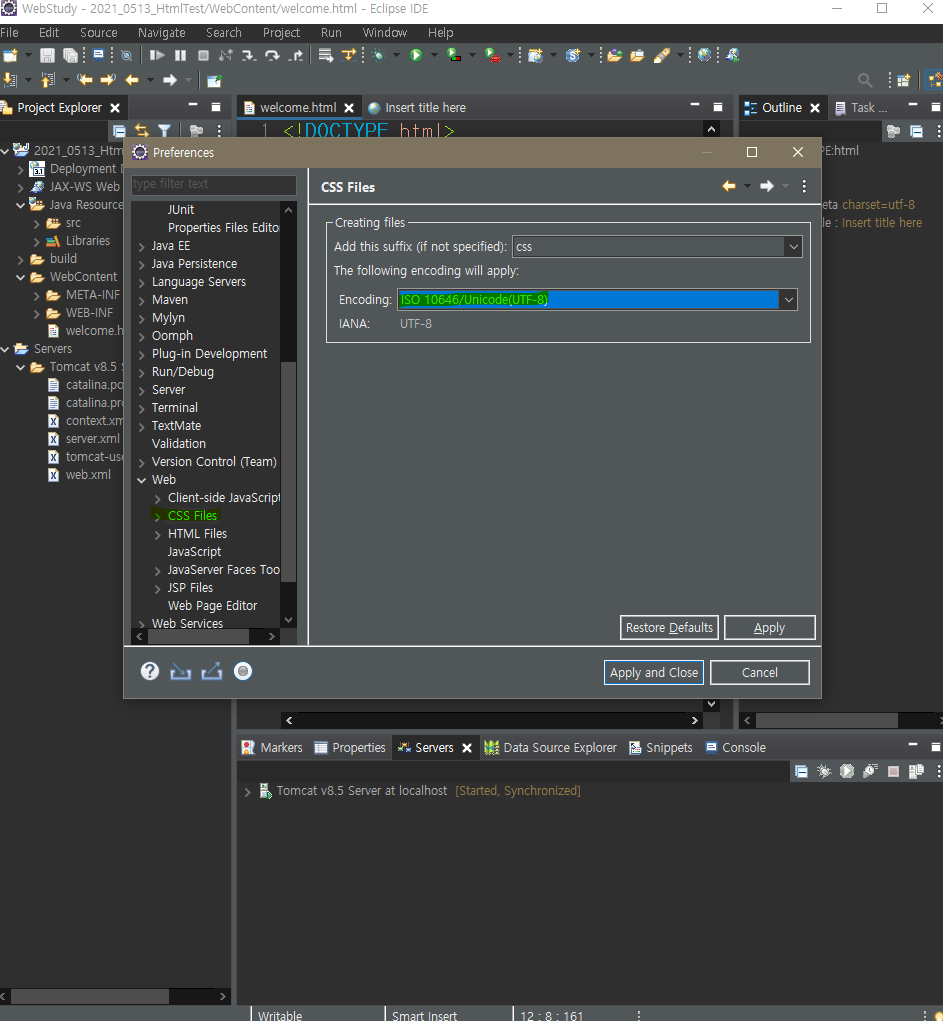Expand the JSP Files node
Screen dimensions: 943x1021
tap(158, 589)
